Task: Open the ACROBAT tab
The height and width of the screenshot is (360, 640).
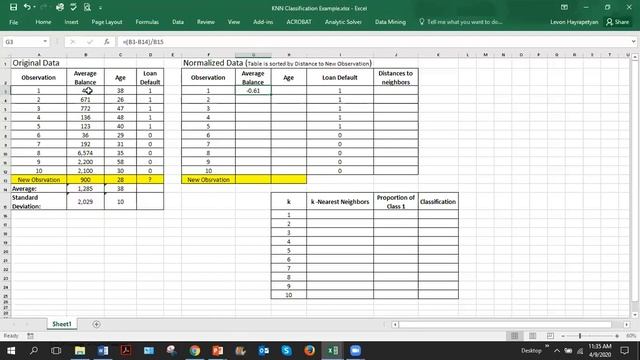Action: coord(299,22)
